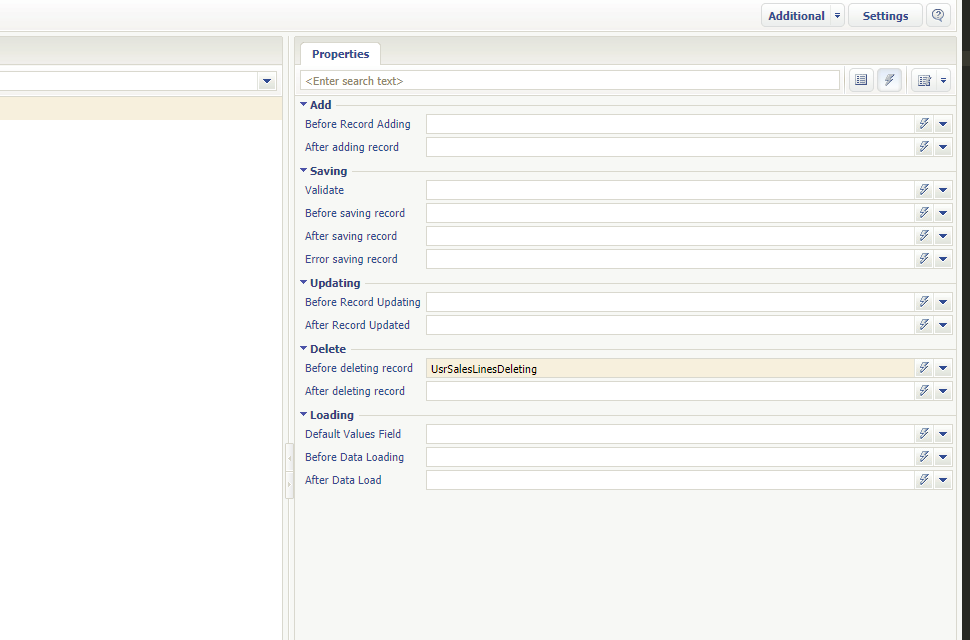The image size is (970, 640).
Task: Switch to the Properties tab
Action: pos(340,54)
